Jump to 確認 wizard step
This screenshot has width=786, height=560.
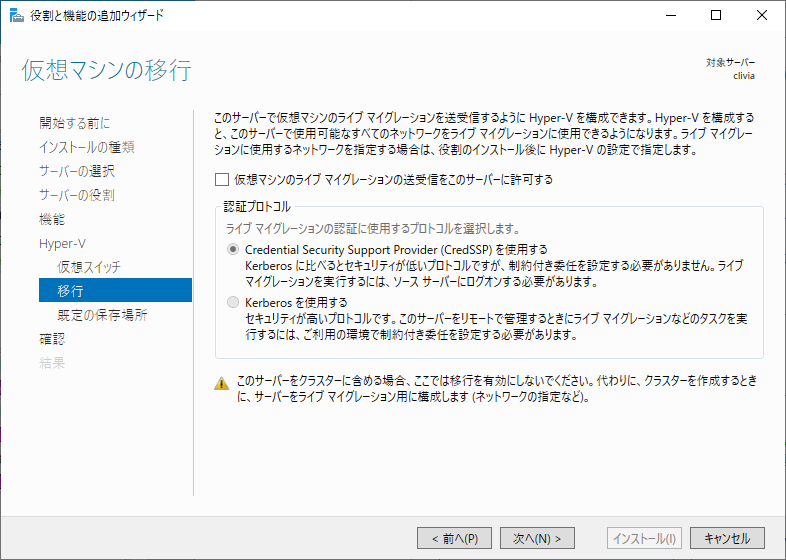click(52, 339)
